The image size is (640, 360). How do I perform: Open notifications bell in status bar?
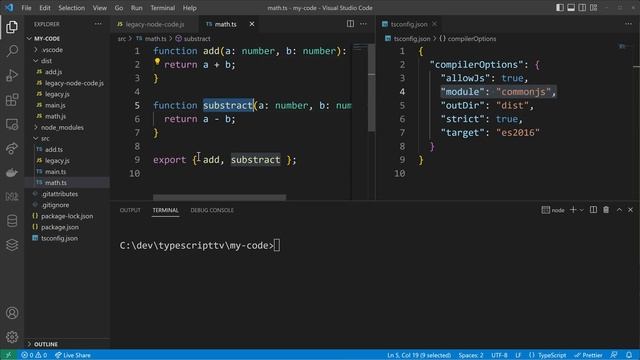coord(629,355)
